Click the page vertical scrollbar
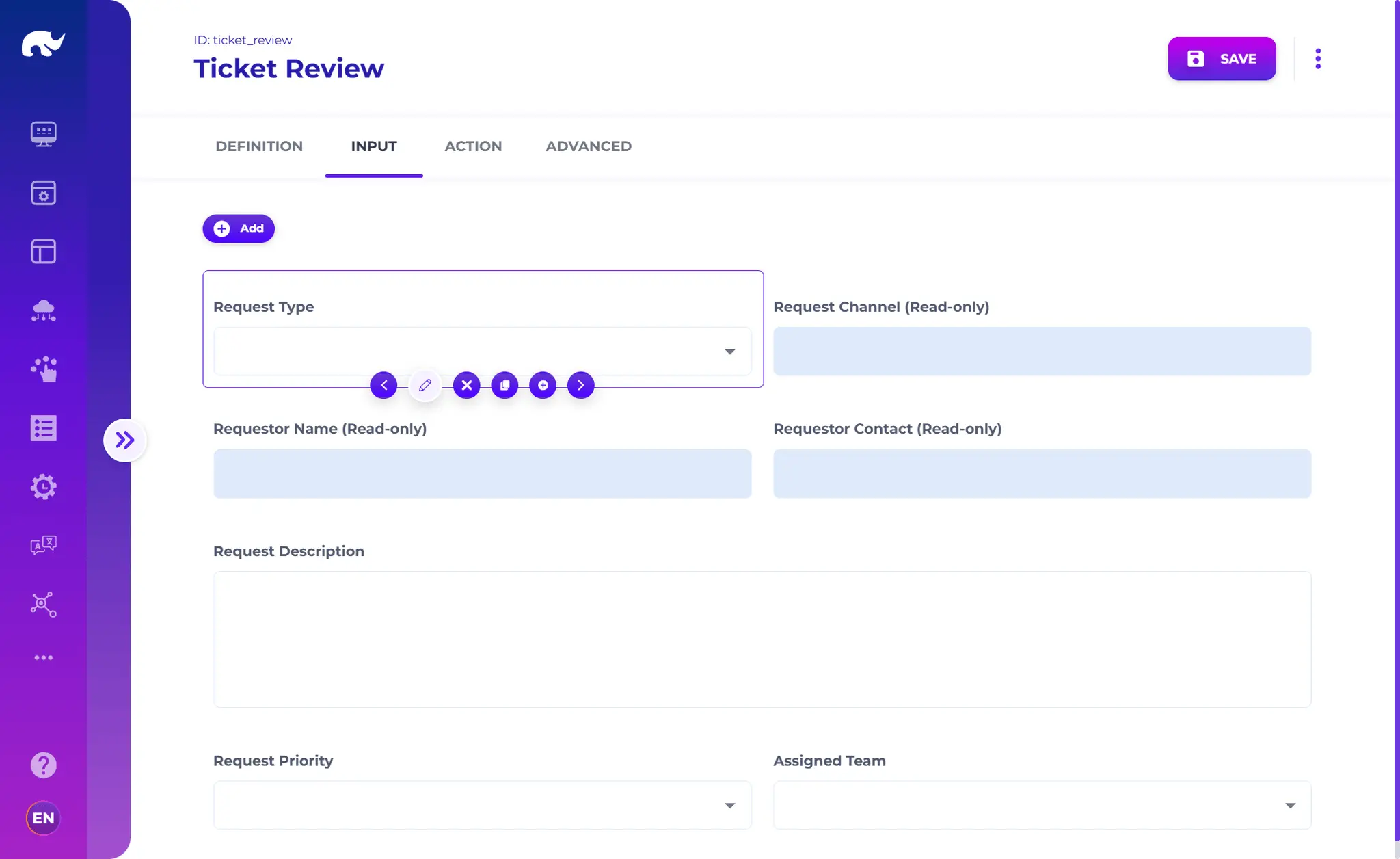 coord(1397,421)
